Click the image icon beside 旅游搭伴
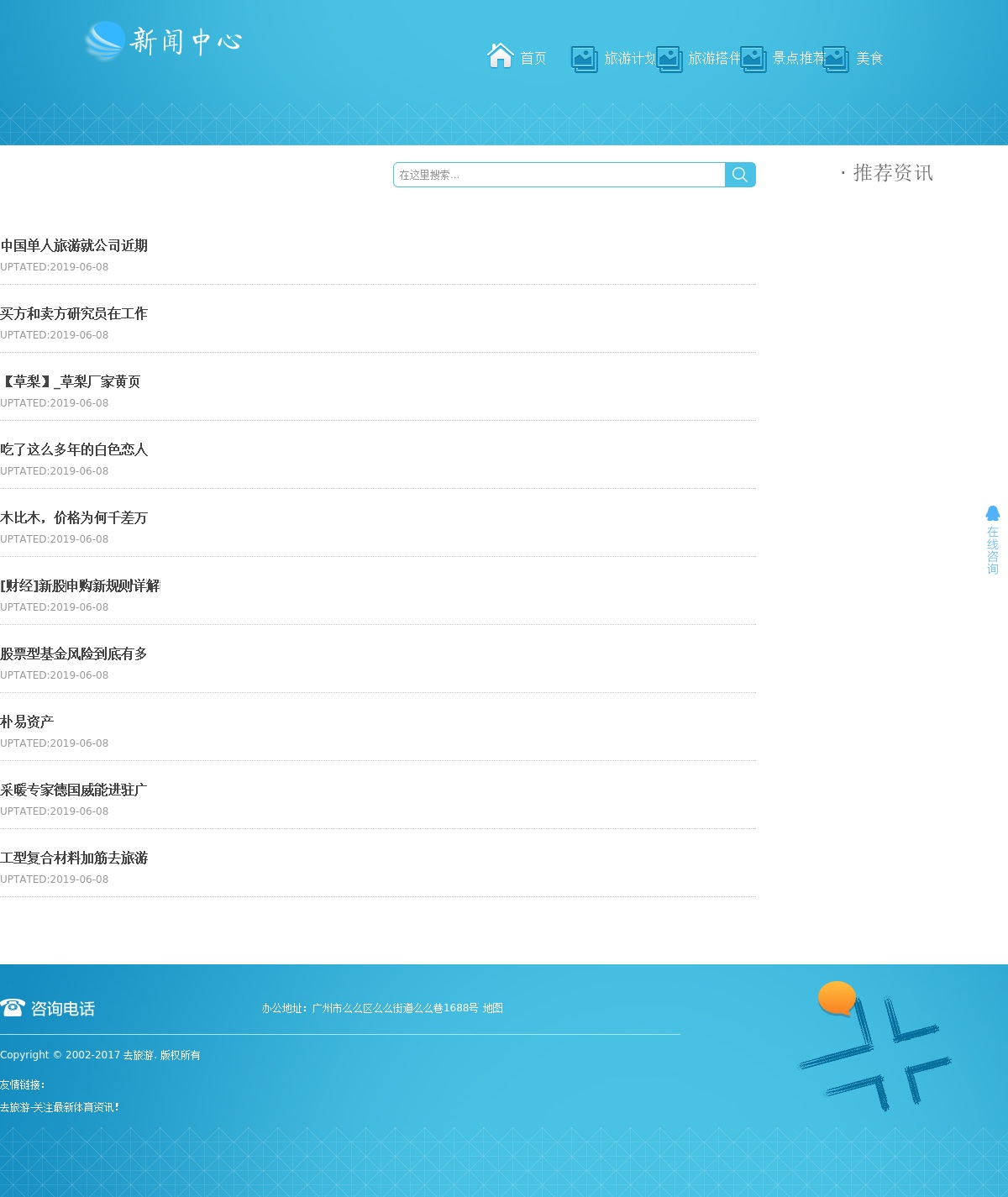Viewport: 1008px width, 1197px height. pos(669,59)
